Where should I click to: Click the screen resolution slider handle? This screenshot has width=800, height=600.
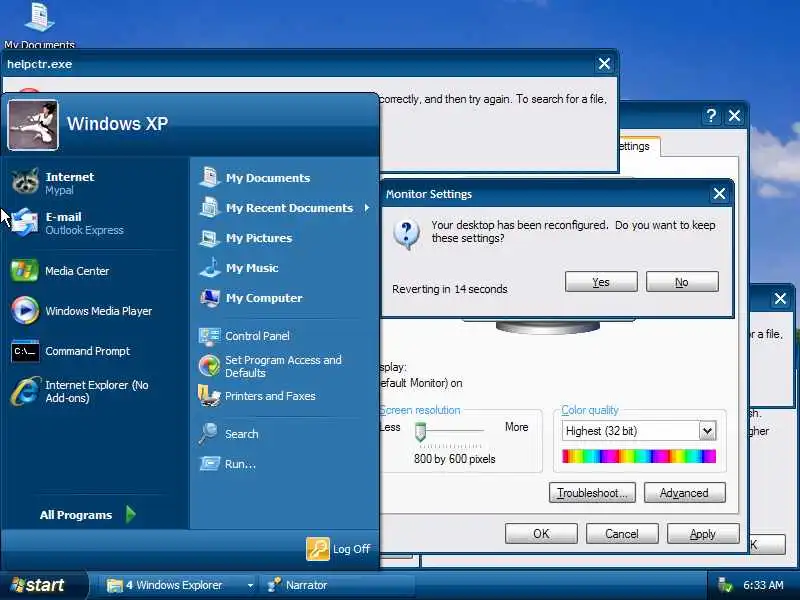420,432
